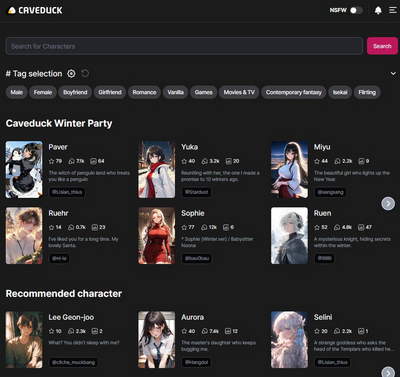Image resolution: width=400 pixels, height=377 pixels.
Task: Toggle the Games tag filter
Action: tap(203, 92)
